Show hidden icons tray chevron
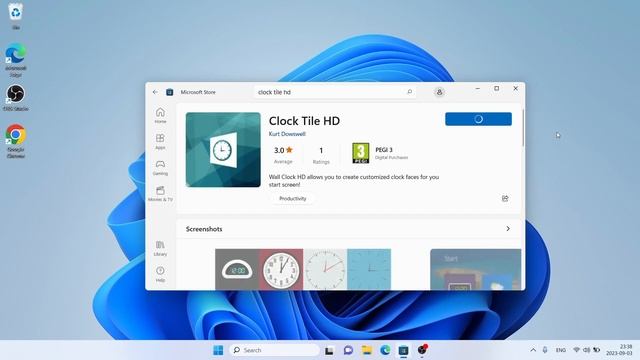Screen dimensions: 640x360 533,350
